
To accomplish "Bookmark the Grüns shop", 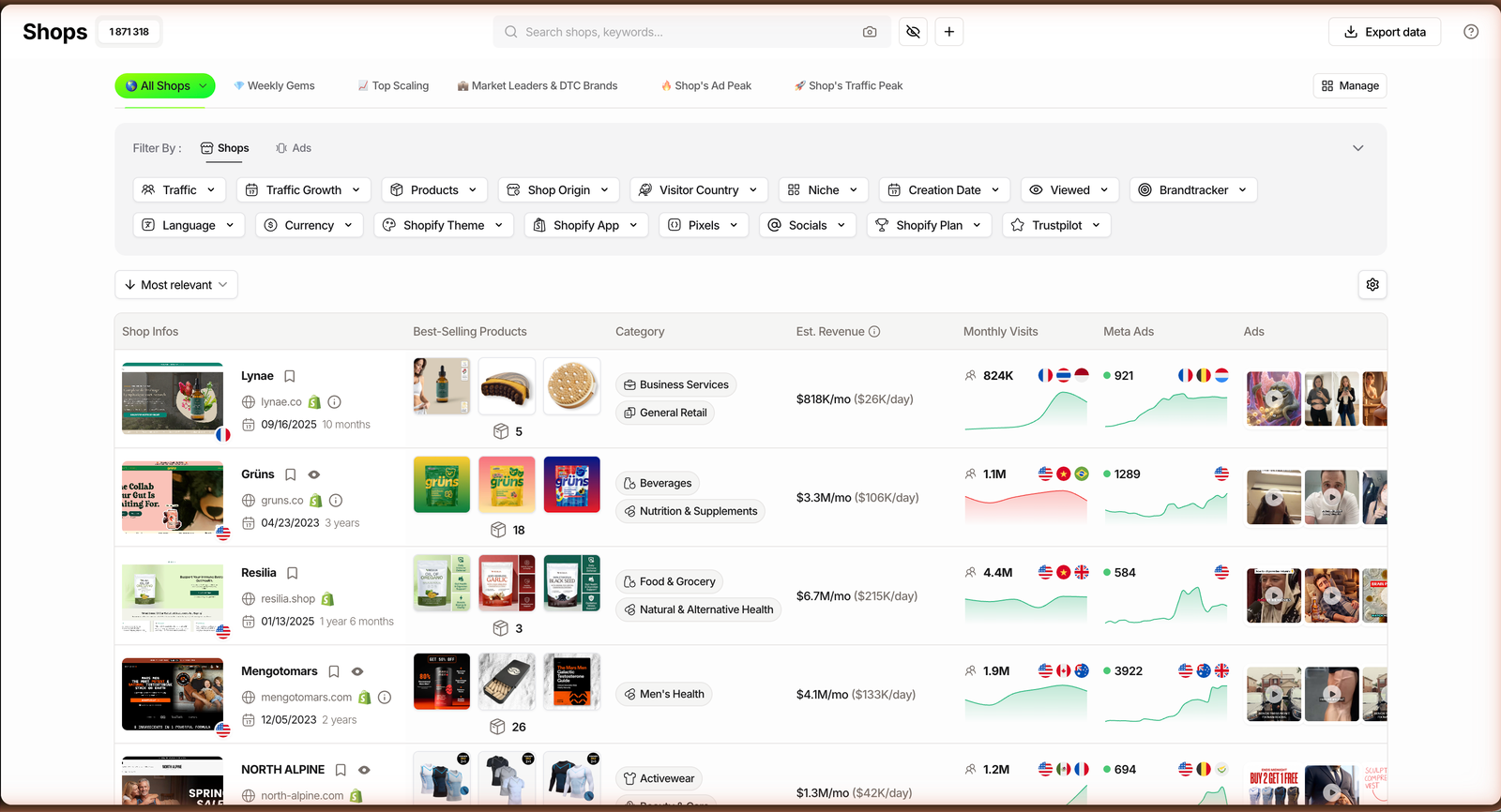I will click(291, 474).
